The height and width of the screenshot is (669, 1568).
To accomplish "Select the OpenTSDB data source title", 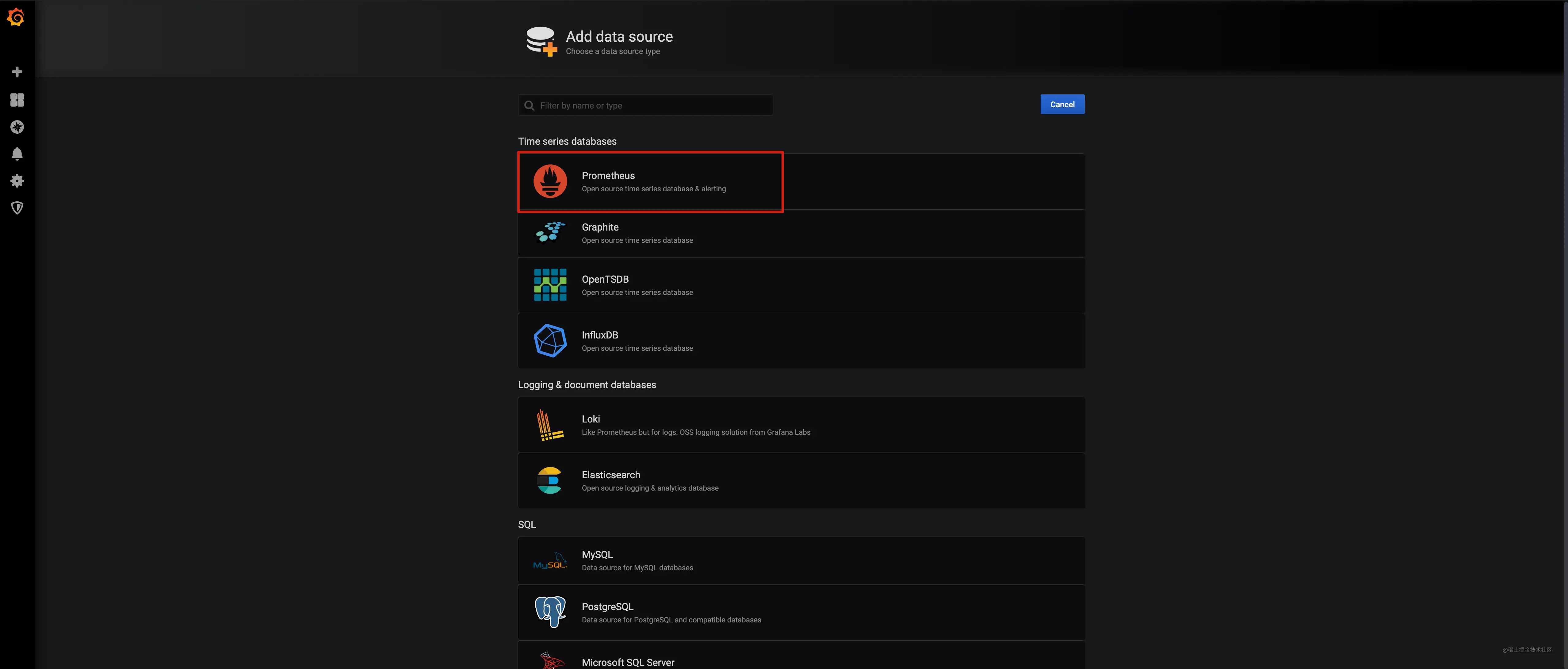I will coord(605,279).
